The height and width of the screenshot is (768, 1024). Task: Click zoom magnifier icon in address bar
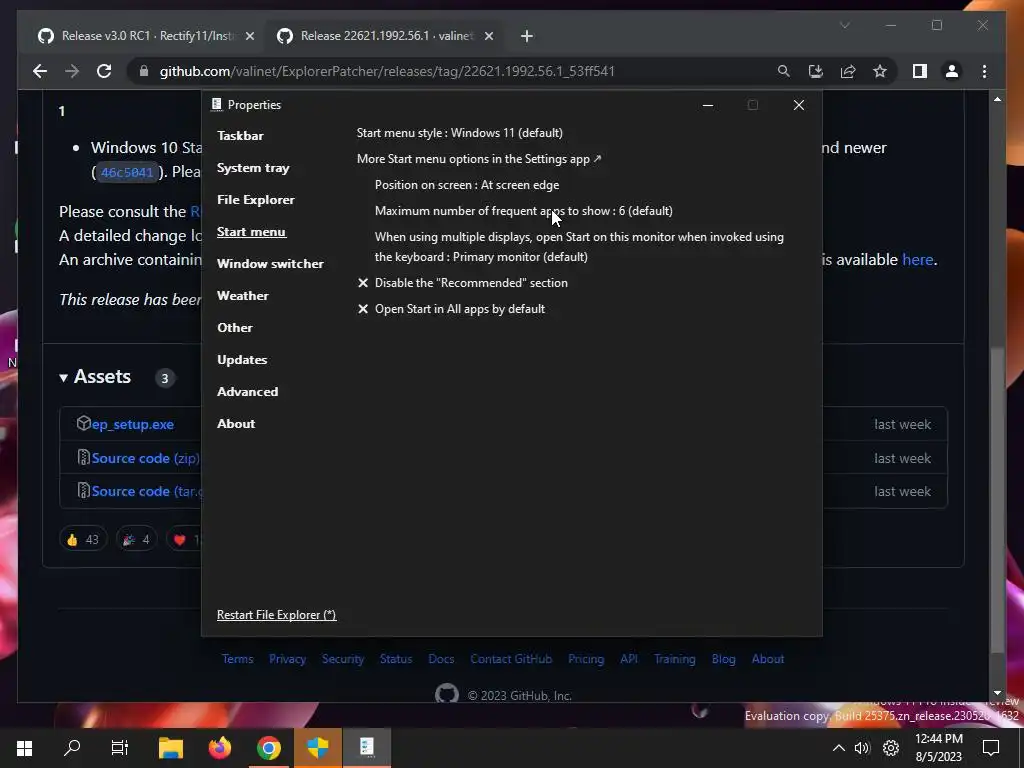click(784, 71)
